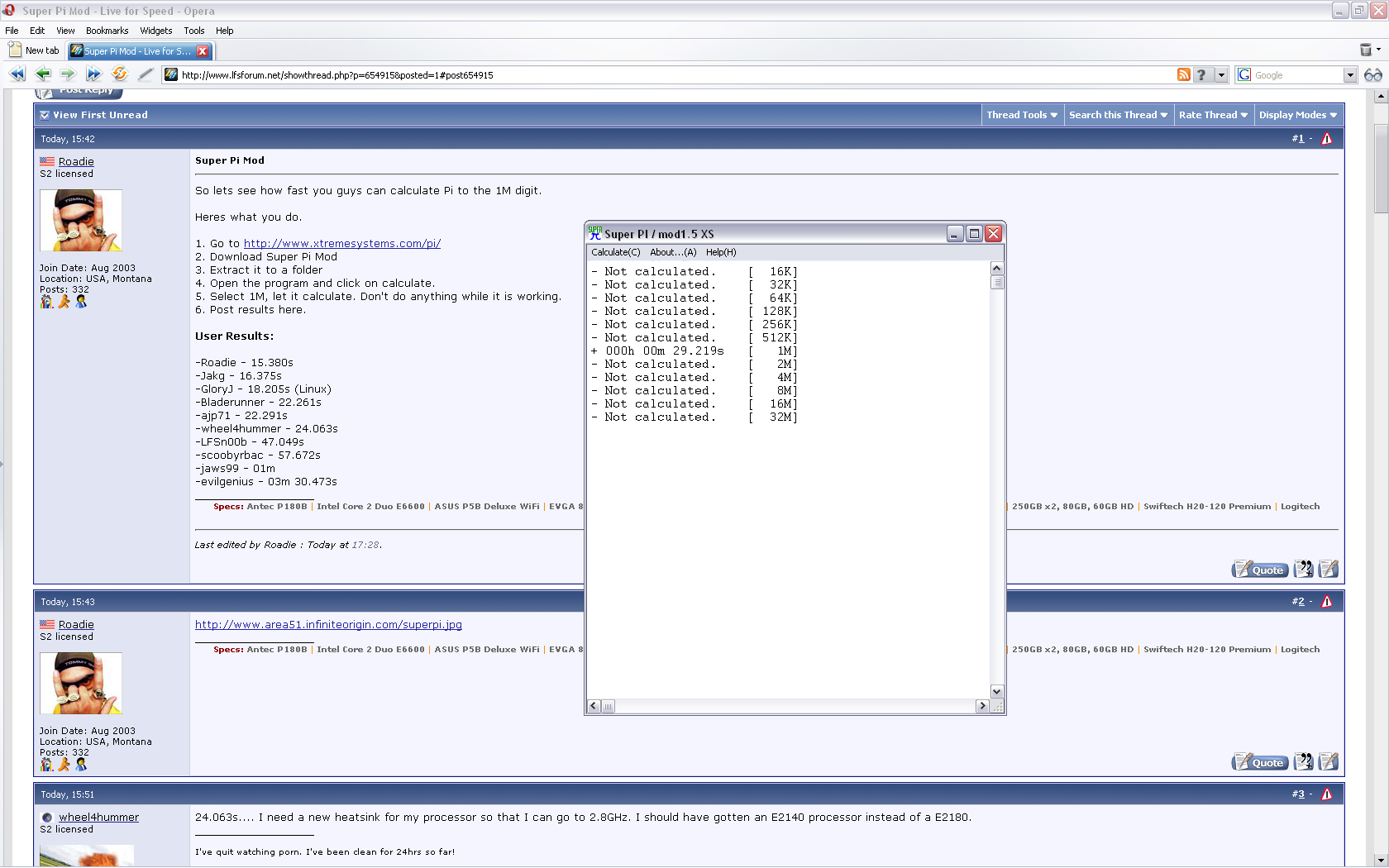Click the quick reply icon on post #2

click(1329, 761)
